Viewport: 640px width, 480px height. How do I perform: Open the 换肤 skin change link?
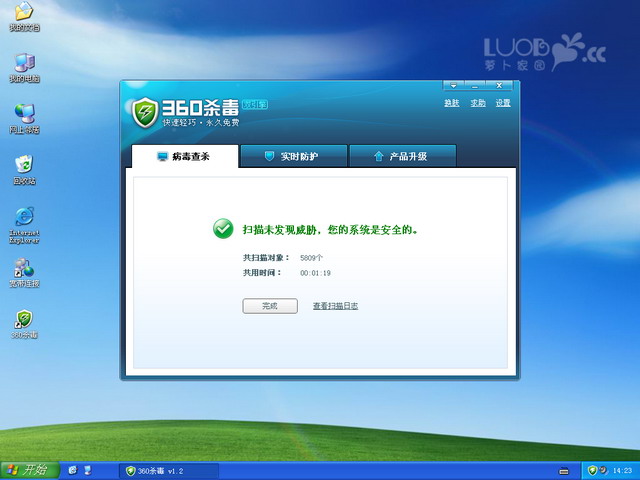click(x=451, y=103)
